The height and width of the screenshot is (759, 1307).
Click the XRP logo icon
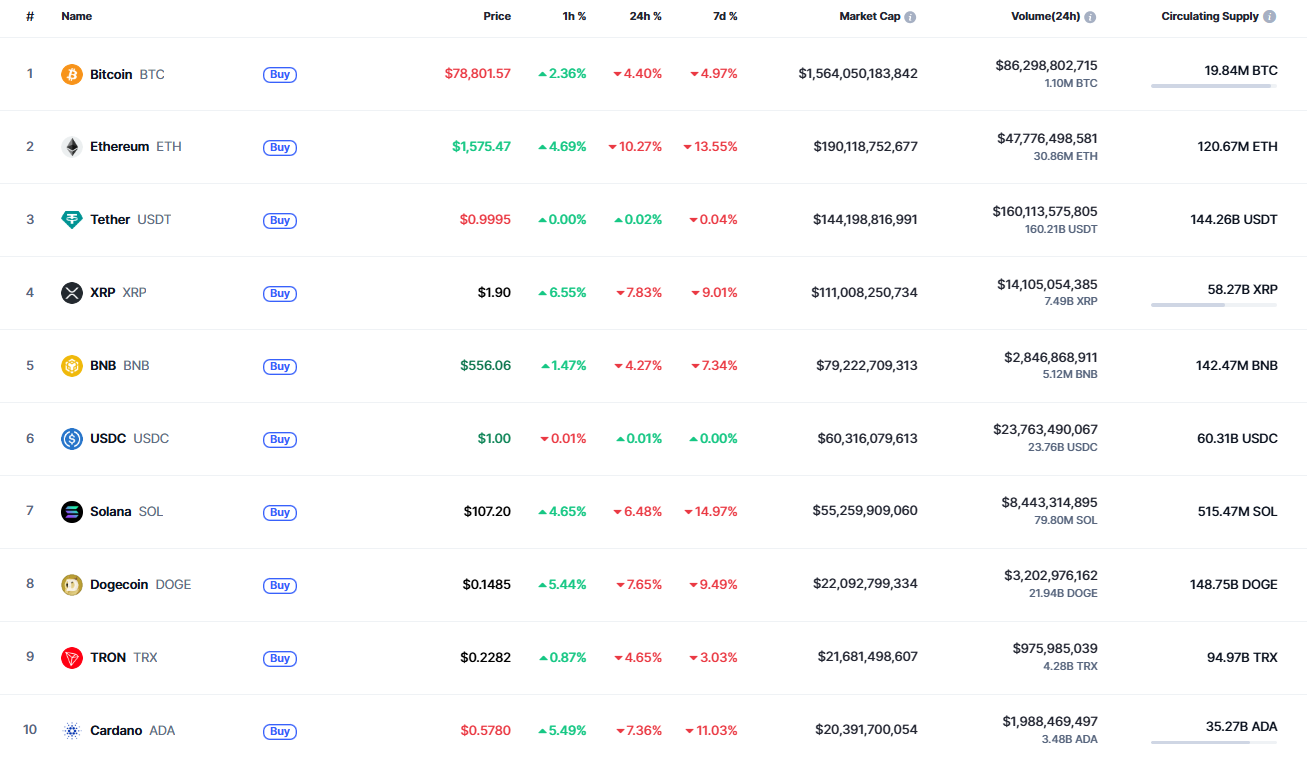tap(72, 293)
